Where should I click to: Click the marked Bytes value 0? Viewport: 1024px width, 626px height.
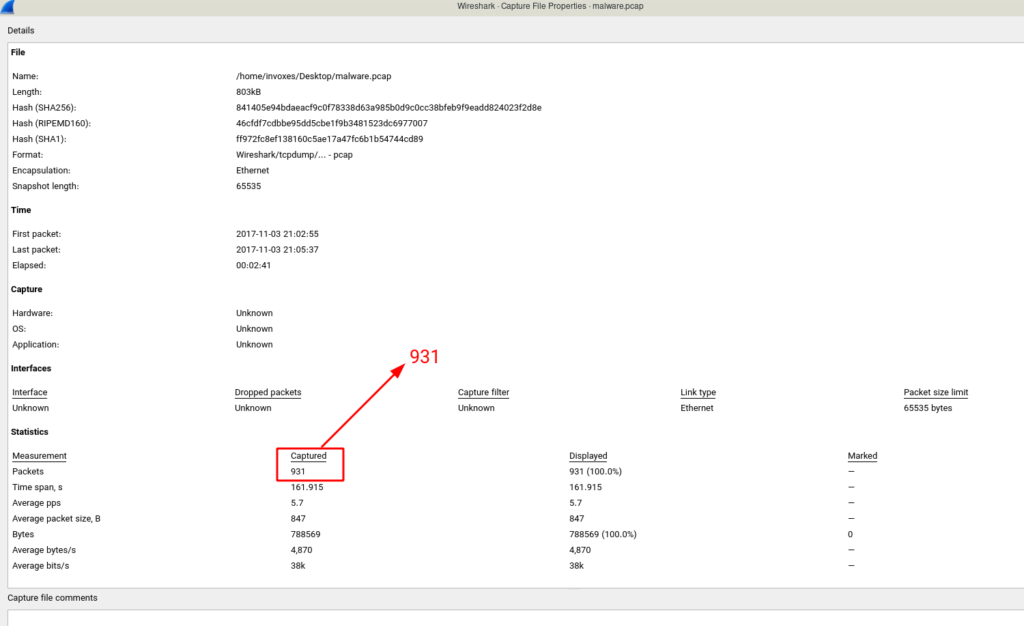tap(850, 534)
